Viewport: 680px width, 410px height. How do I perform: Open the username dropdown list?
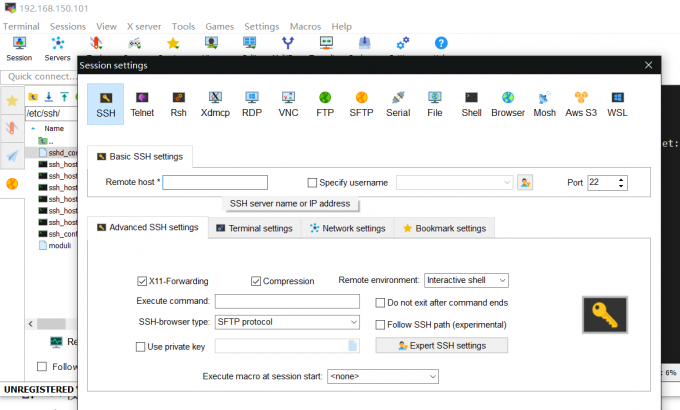507,183
